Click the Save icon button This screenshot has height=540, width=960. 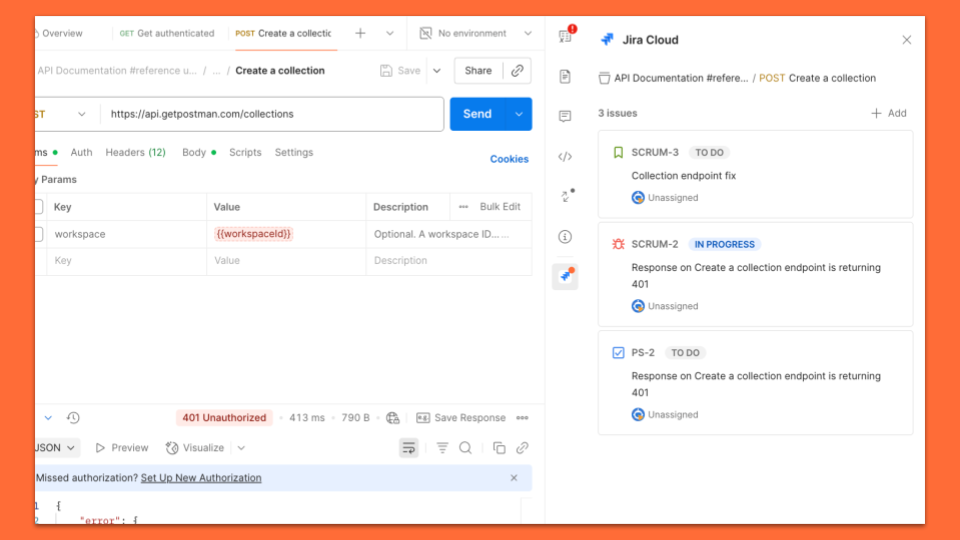point(400,70)
